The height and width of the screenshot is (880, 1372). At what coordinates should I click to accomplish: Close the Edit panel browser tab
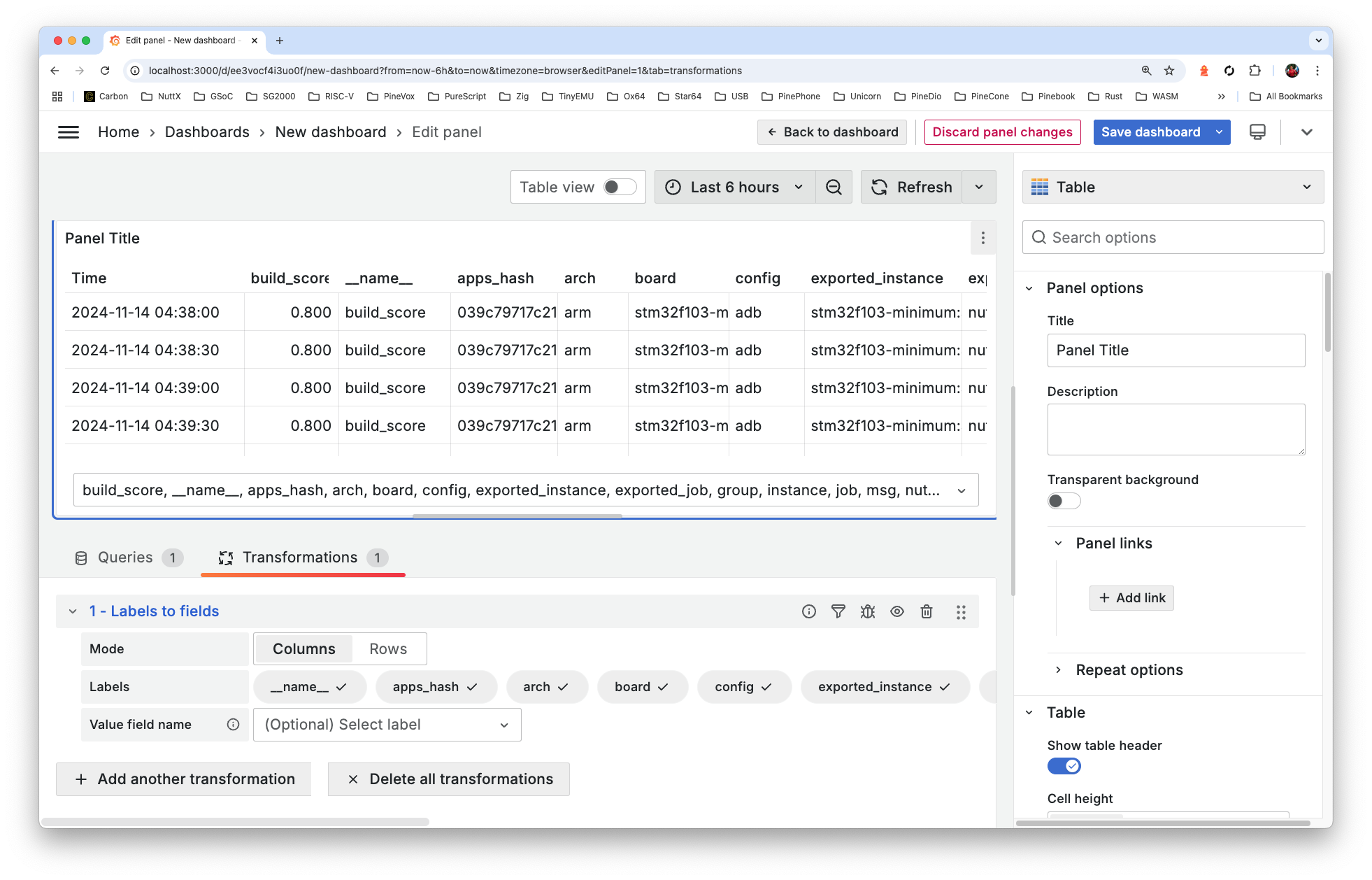click(255, 41)
